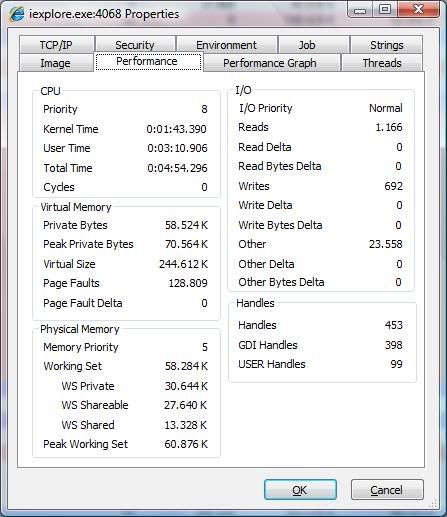Click Handles count value 453
This screenshot has width=447, height=517.
(394, 325)
